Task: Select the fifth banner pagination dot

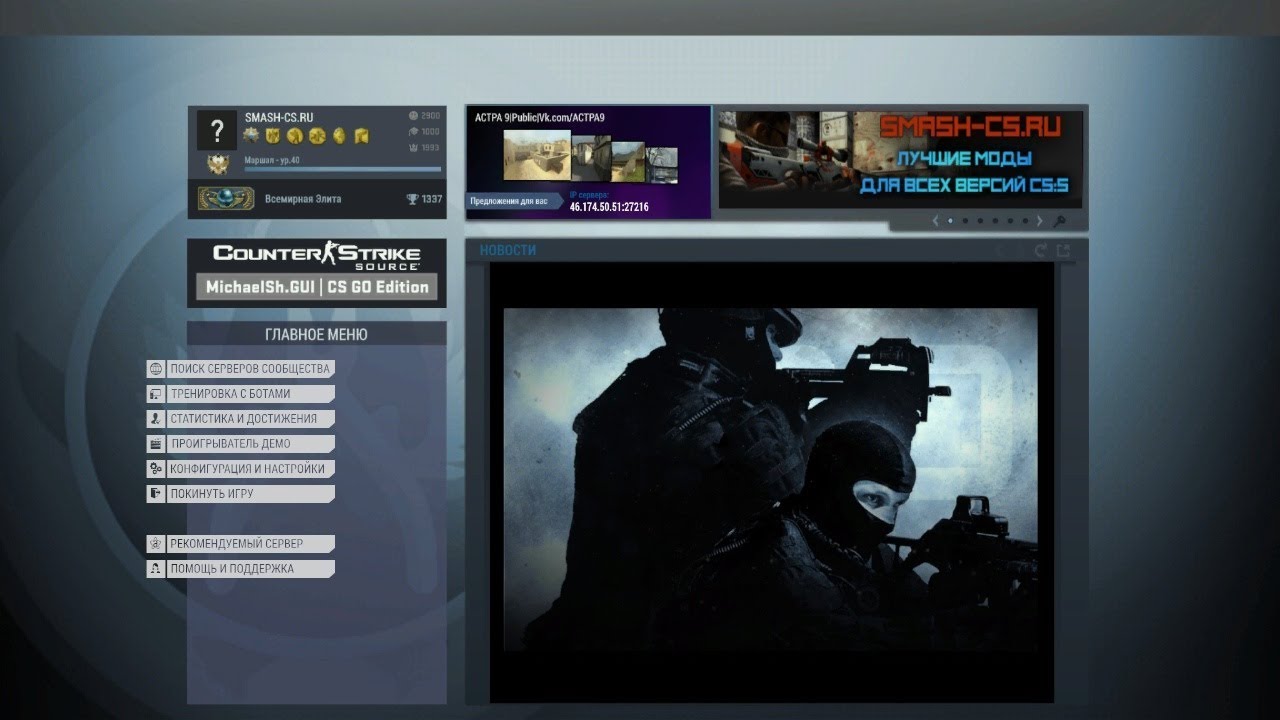Action: pyautogui.click(x=1010, y=221)
